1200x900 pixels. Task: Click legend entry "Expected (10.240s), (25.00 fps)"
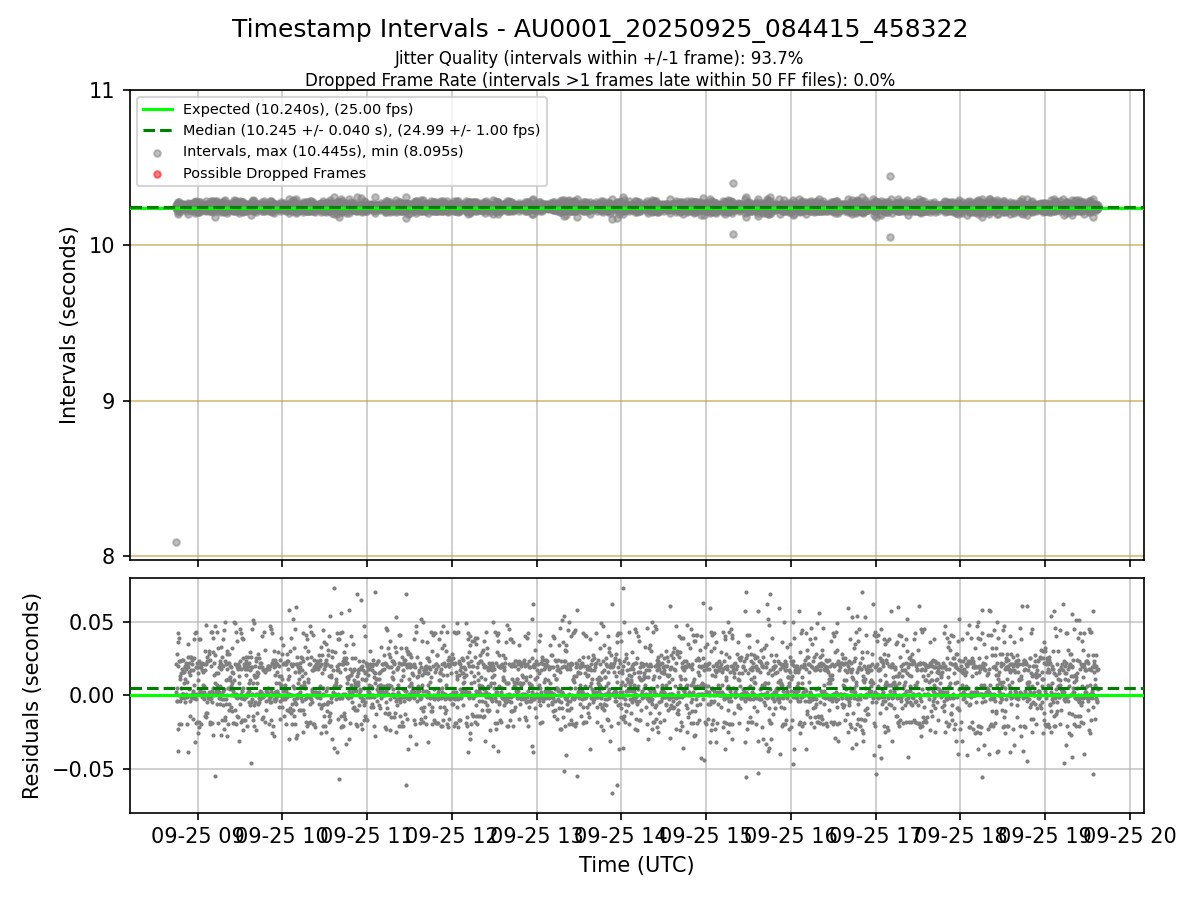point(298,109)
